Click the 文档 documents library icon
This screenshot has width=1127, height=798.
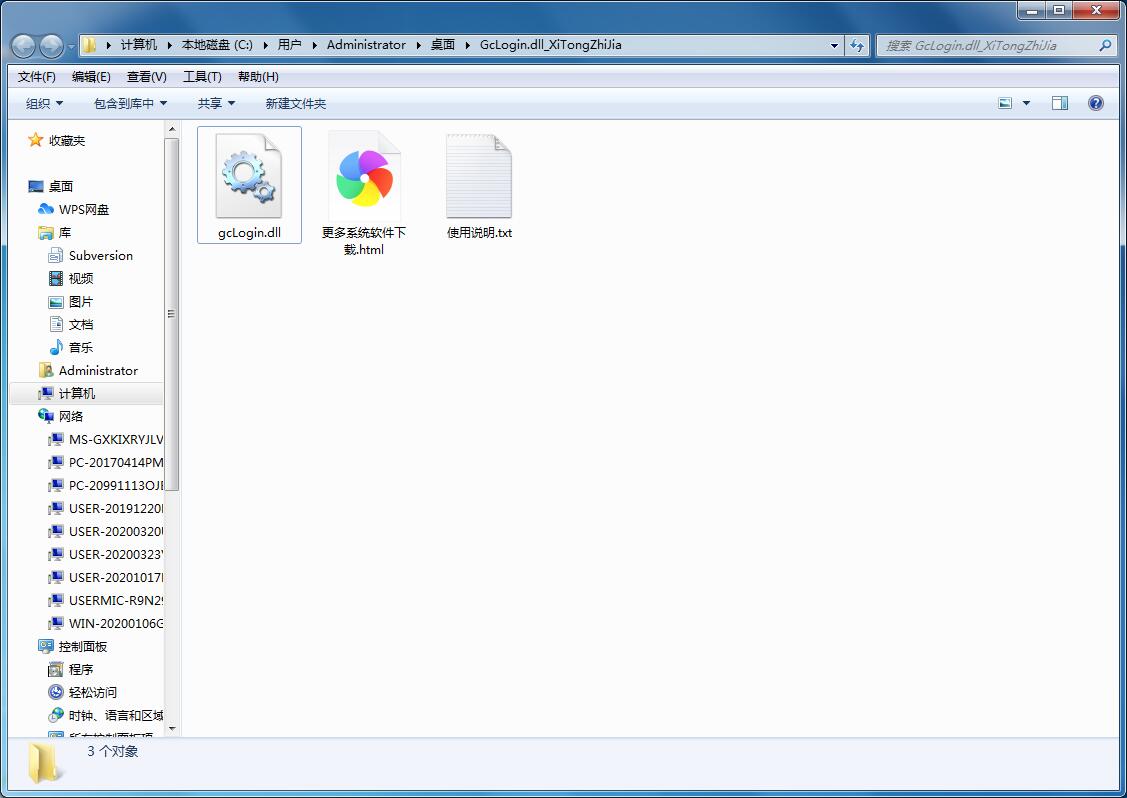pyautogui.click(x=56, y=324)
